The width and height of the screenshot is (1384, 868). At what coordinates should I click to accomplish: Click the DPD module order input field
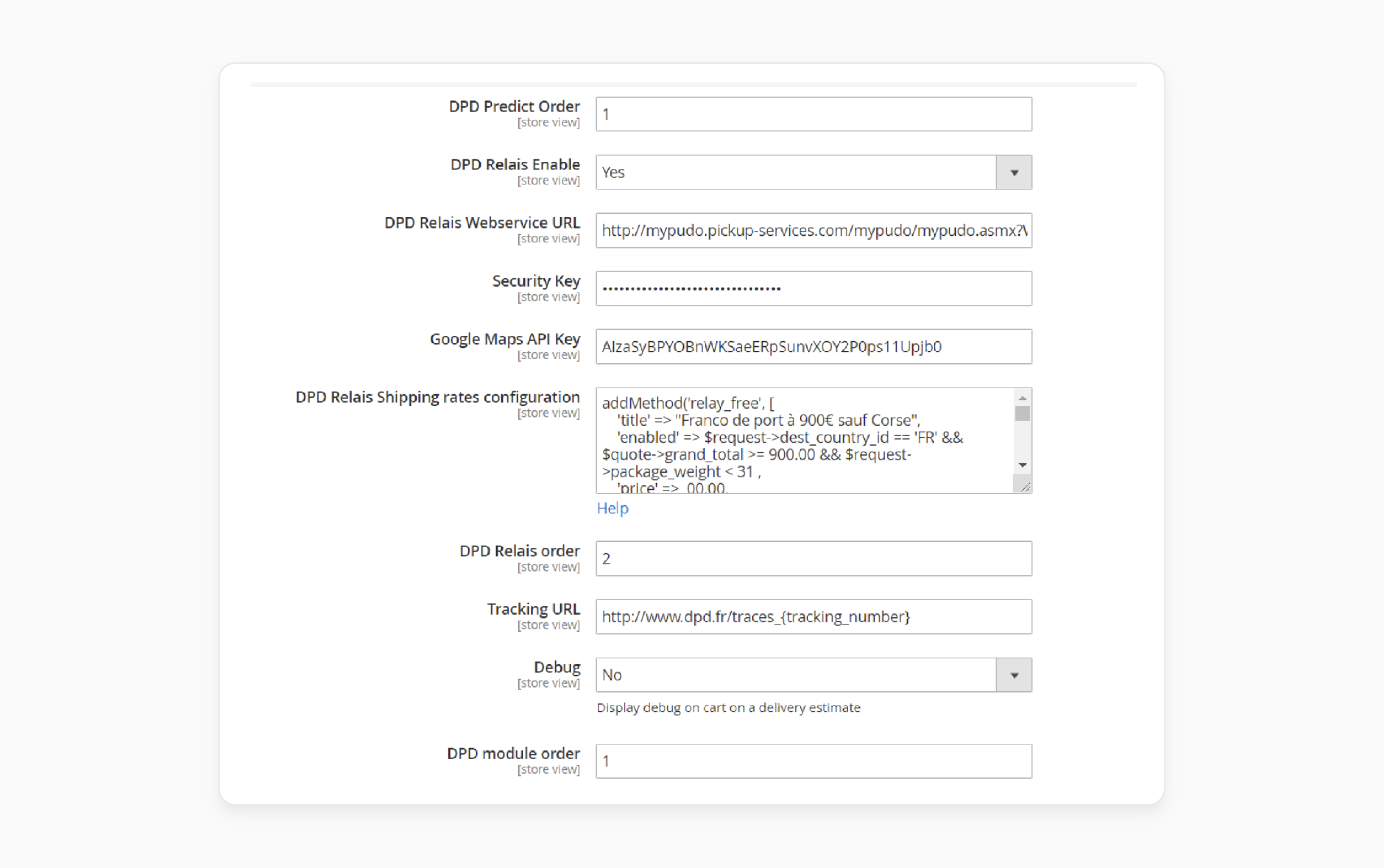click(x=814, y=761)
